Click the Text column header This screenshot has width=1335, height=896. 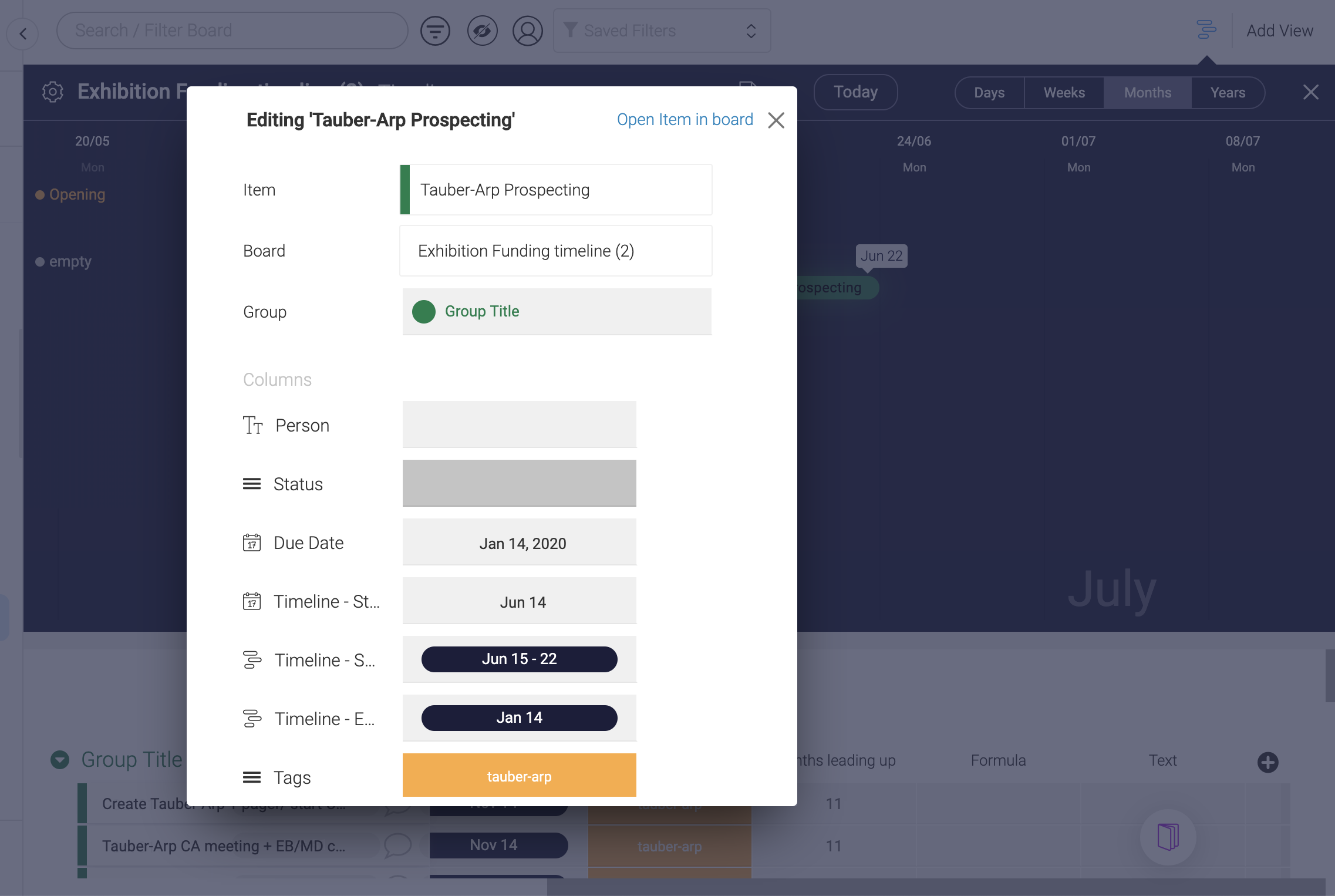coord(1162,760)
